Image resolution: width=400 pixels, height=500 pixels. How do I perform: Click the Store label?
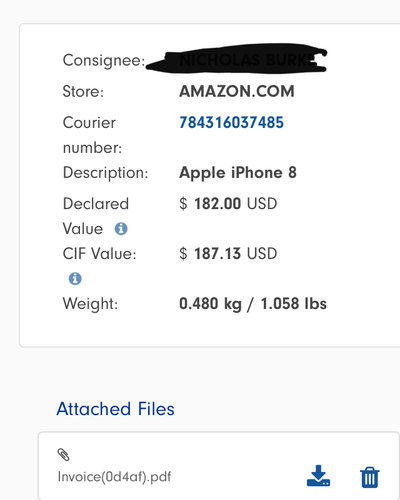(83, 91)
